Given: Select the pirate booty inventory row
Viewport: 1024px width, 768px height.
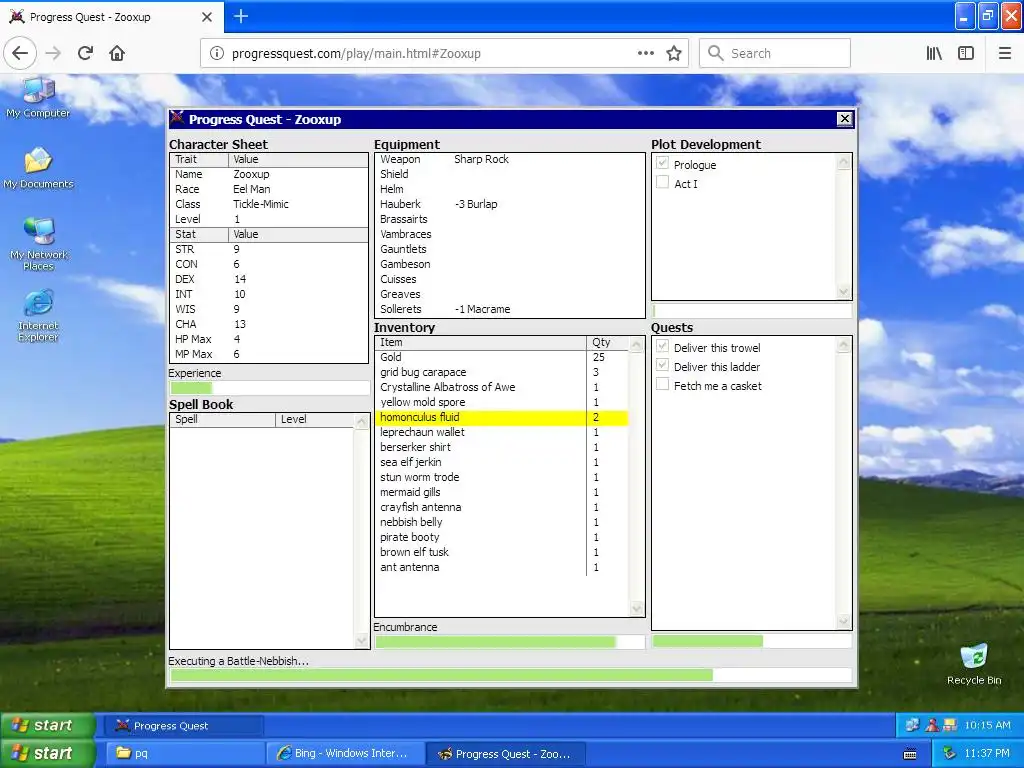Looking at the screenshot, I should [x=502, y=537].
